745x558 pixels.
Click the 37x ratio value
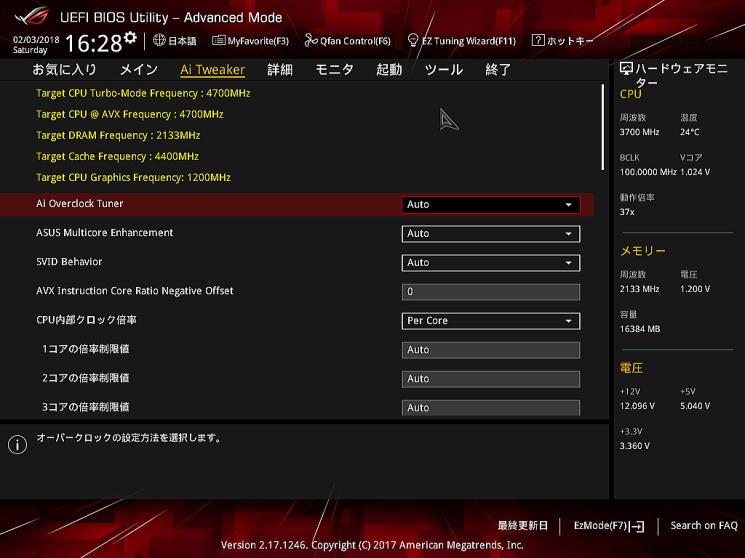[627, 212]
